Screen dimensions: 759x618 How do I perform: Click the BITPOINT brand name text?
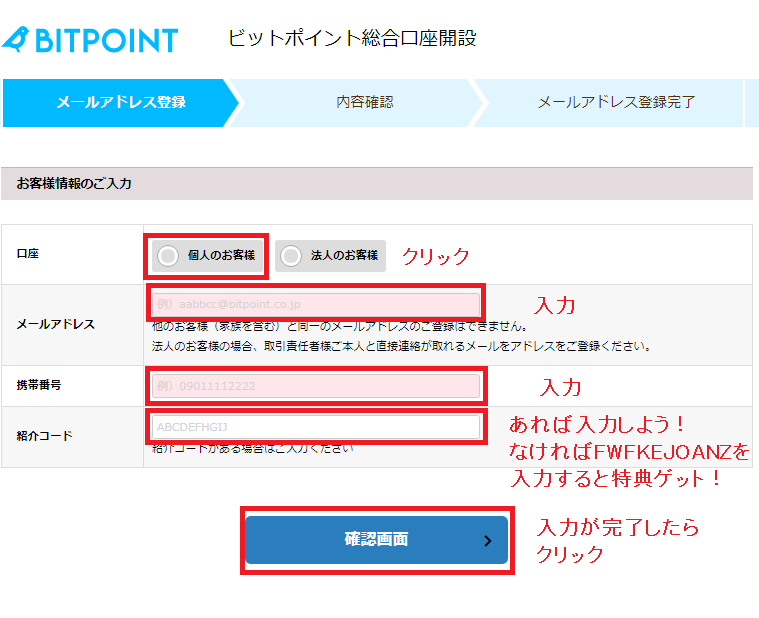(x=106, y=40)
